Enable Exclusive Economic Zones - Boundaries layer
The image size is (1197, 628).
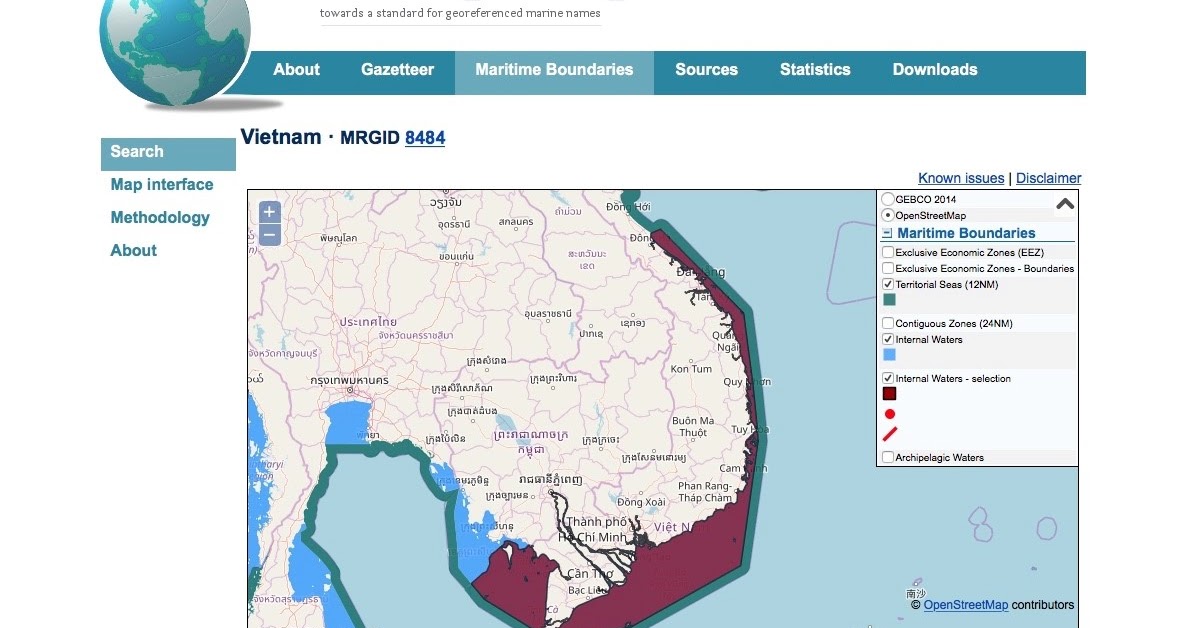(x=888, y=268)
